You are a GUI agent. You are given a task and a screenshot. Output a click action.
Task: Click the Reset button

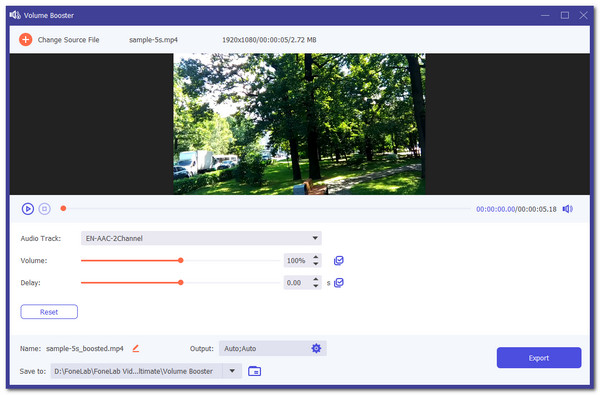coord(49,312)
